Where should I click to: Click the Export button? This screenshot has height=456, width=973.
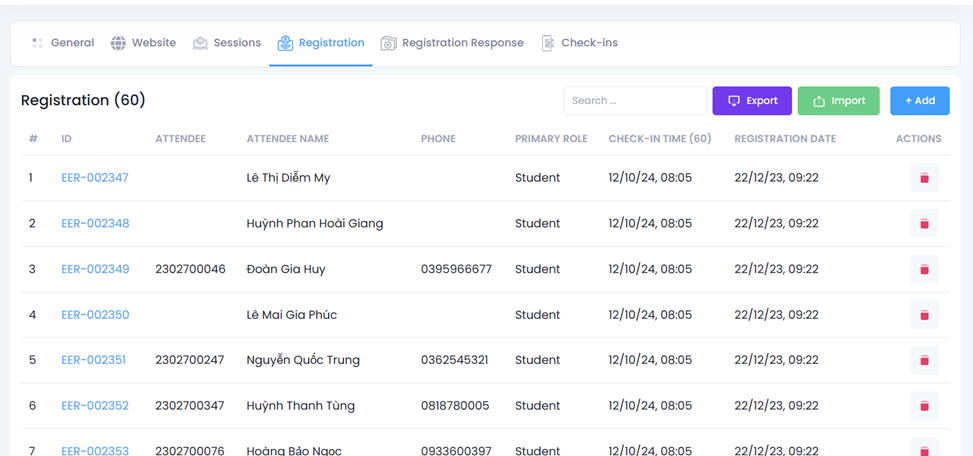752,101
